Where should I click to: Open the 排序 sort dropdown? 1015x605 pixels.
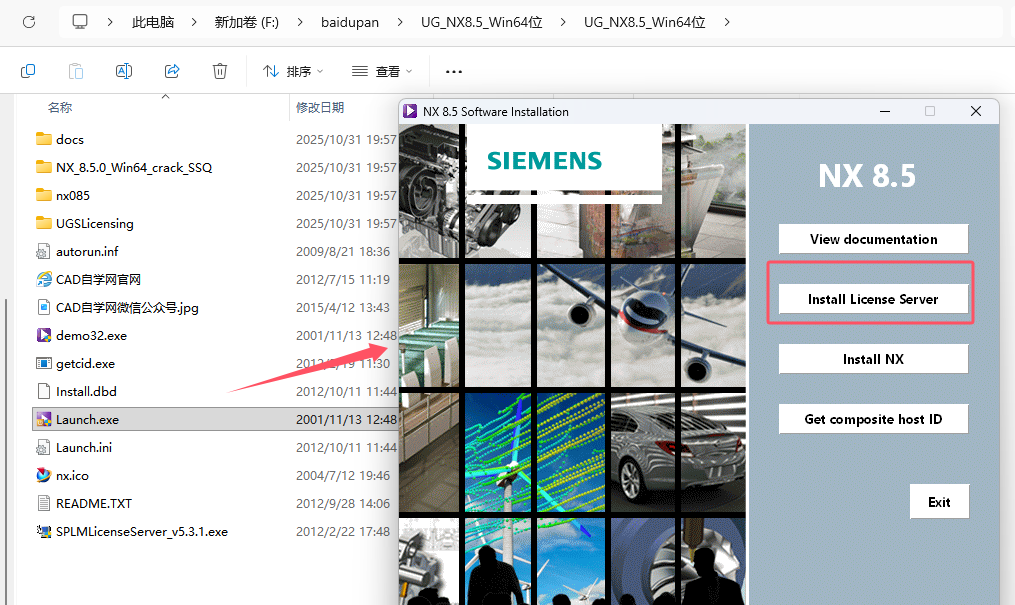pos(293,71)
